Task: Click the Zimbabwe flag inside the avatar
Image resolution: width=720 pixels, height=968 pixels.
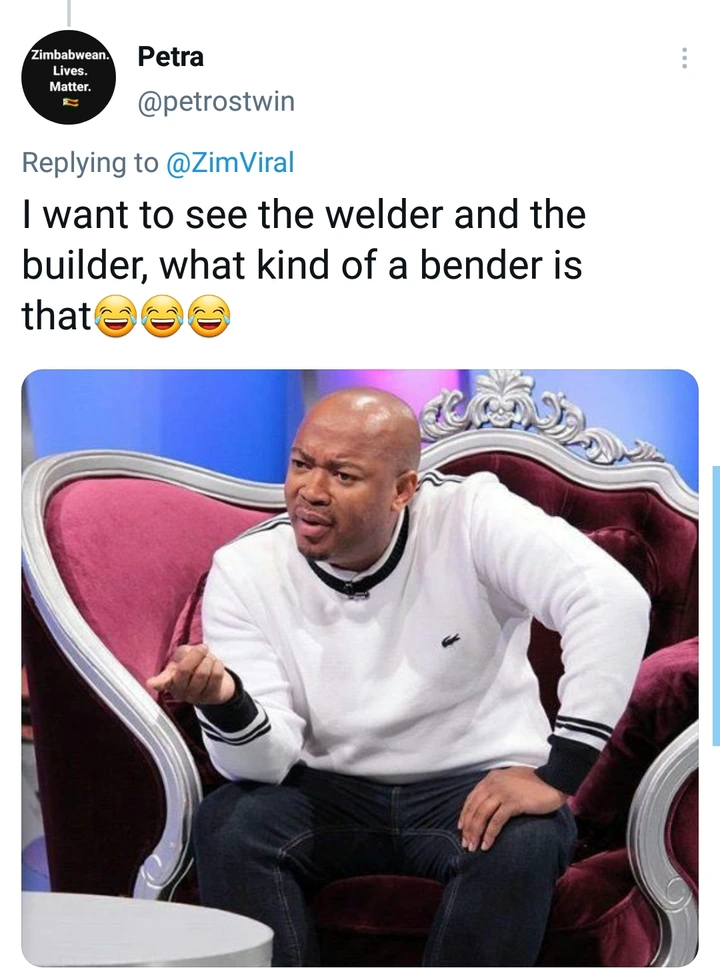Action: click(69, 102)
